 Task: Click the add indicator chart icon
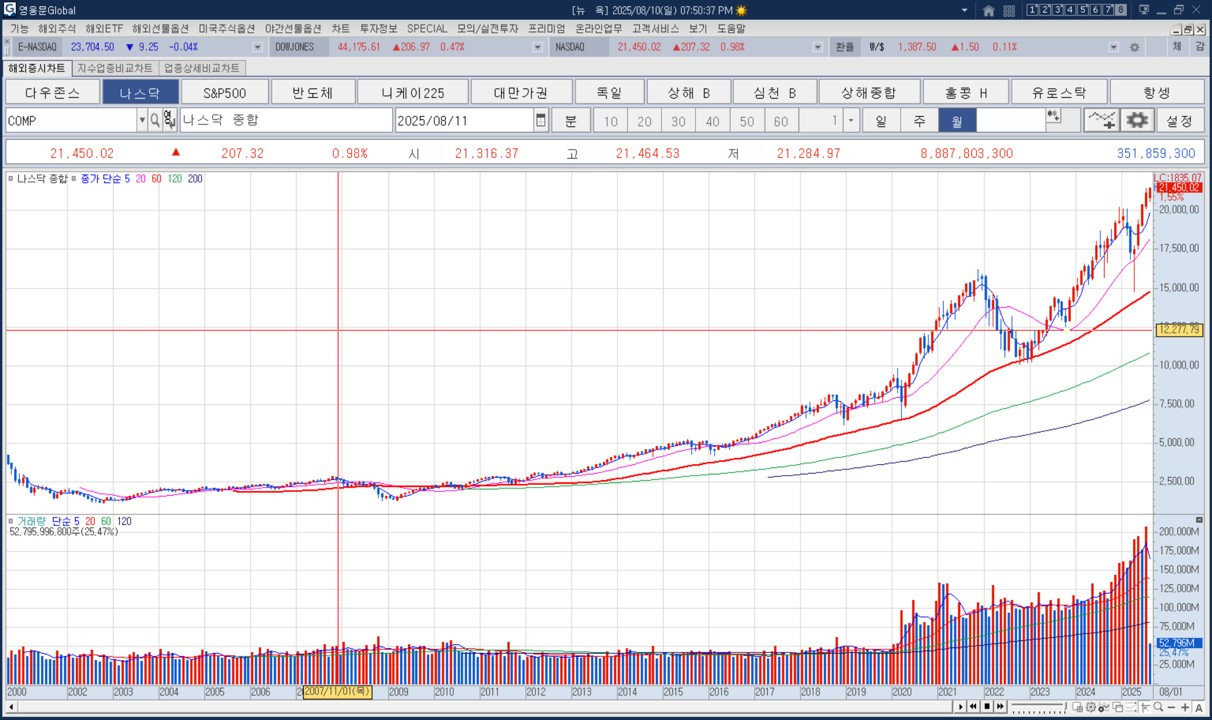click(1101, 120)
